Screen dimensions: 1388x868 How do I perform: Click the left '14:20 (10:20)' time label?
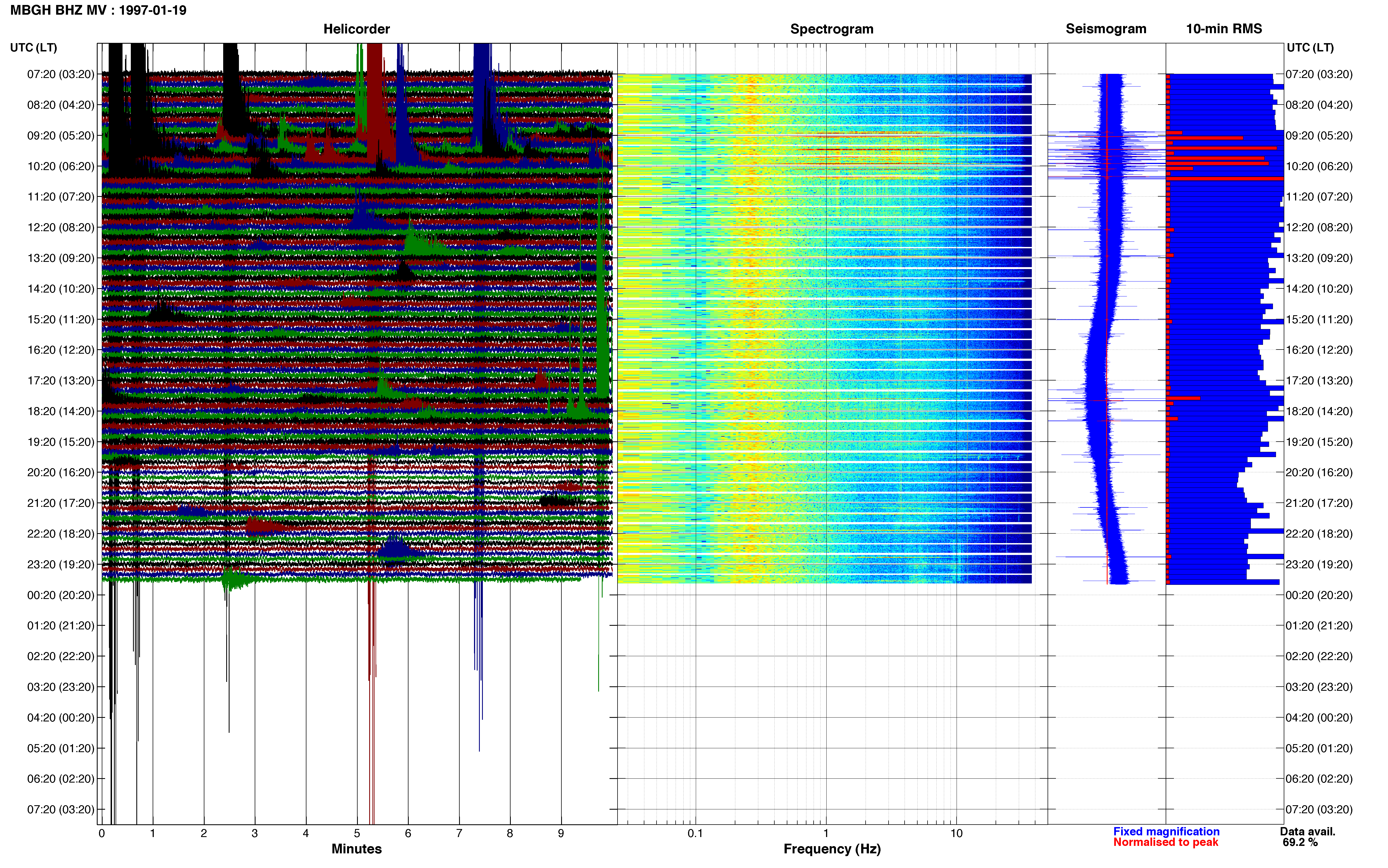[x=61, y=289]
